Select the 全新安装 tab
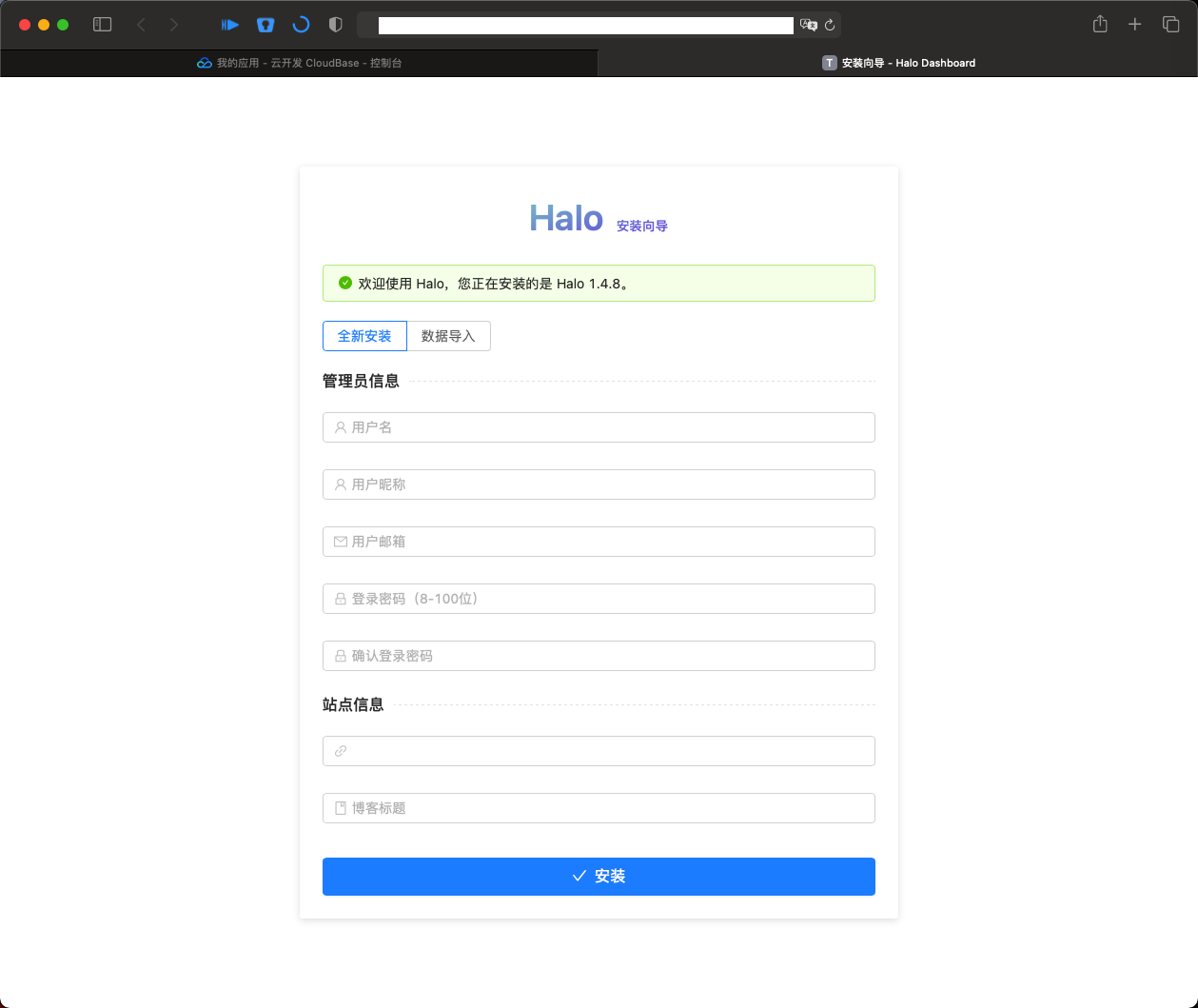1198x1008 pixels. 364,336
